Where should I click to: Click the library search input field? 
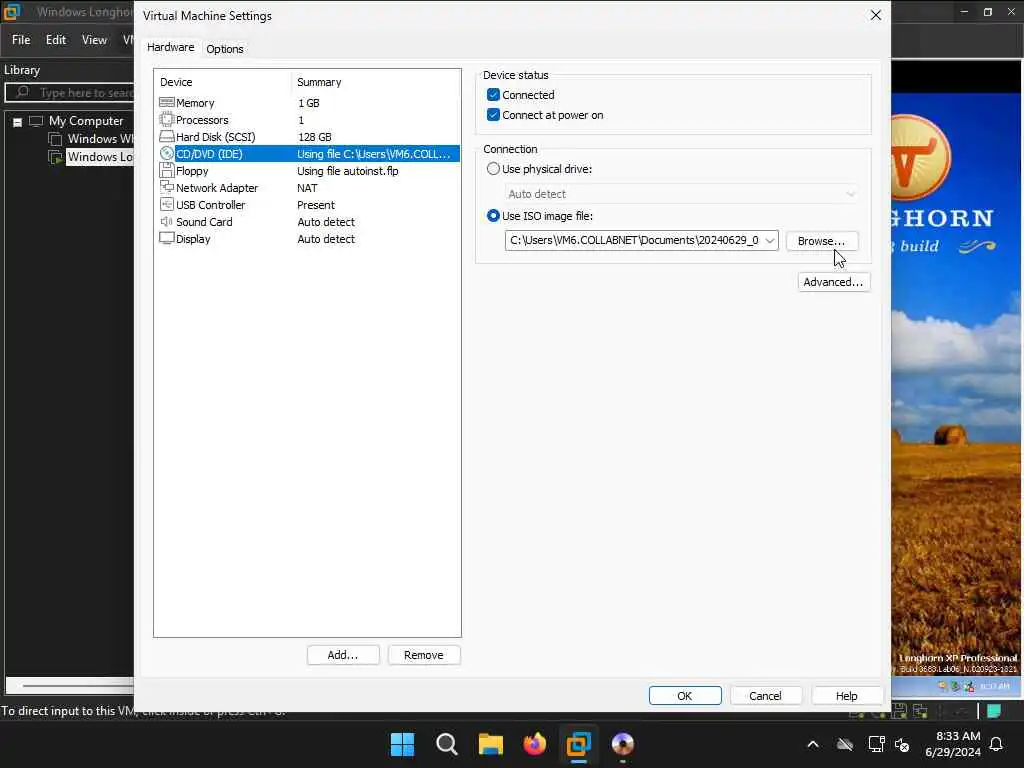coord(71,93)
